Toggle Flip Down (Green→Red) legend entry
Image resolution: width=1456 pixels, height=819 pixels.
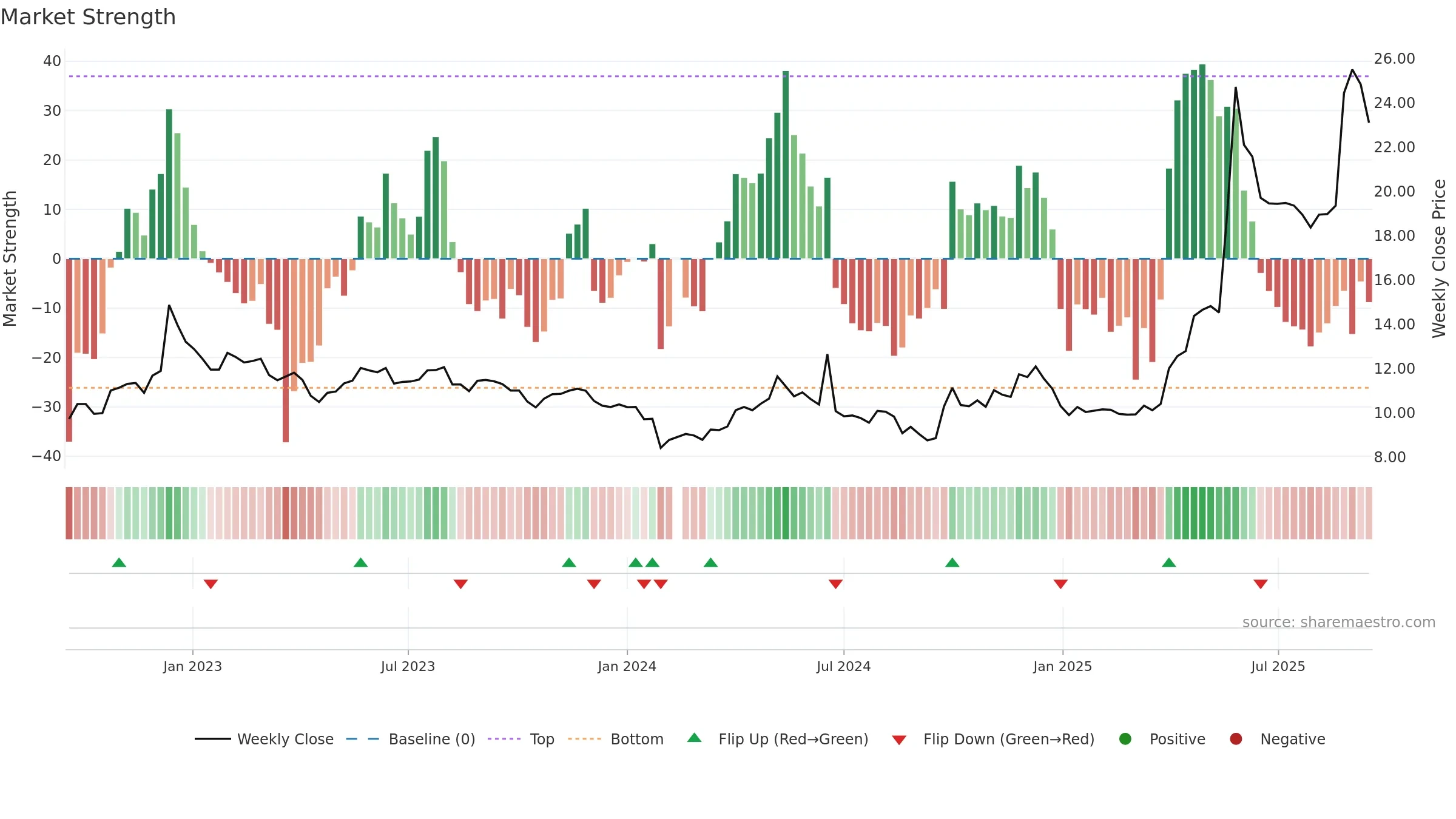point(993,739)
